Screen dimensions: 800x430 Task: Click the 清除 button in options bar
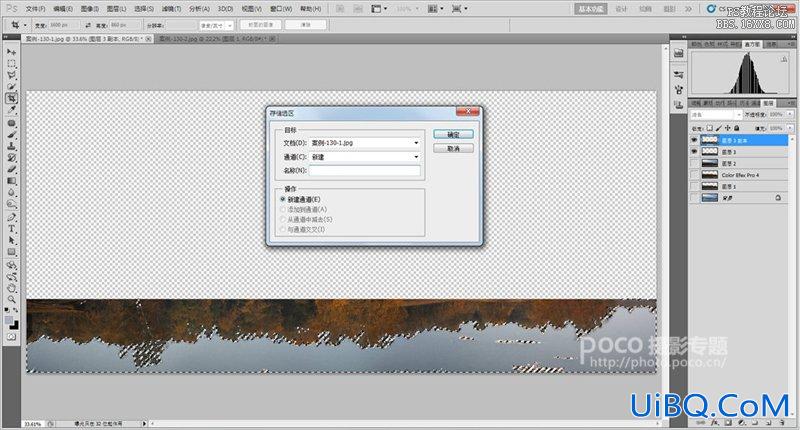[305, 24]
